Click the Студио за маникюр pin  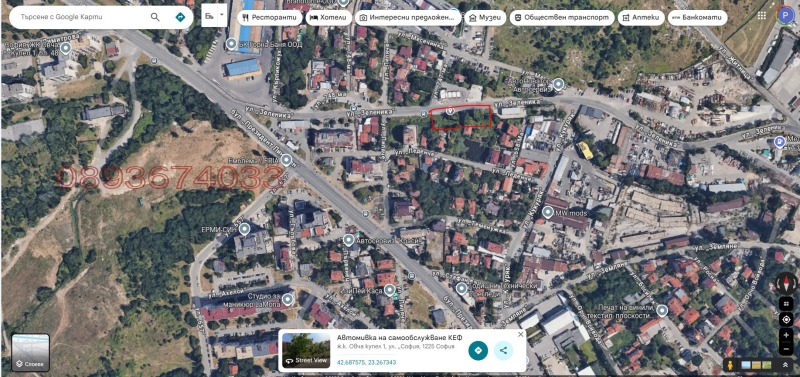pyautogui.click(x=288, y=299)
